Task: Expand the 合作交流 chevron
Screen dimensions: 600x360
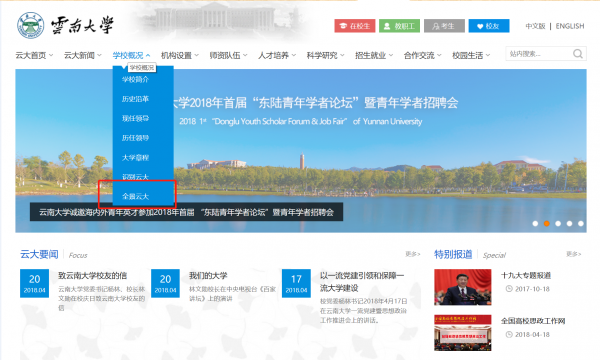Action: tap(439, 55)
